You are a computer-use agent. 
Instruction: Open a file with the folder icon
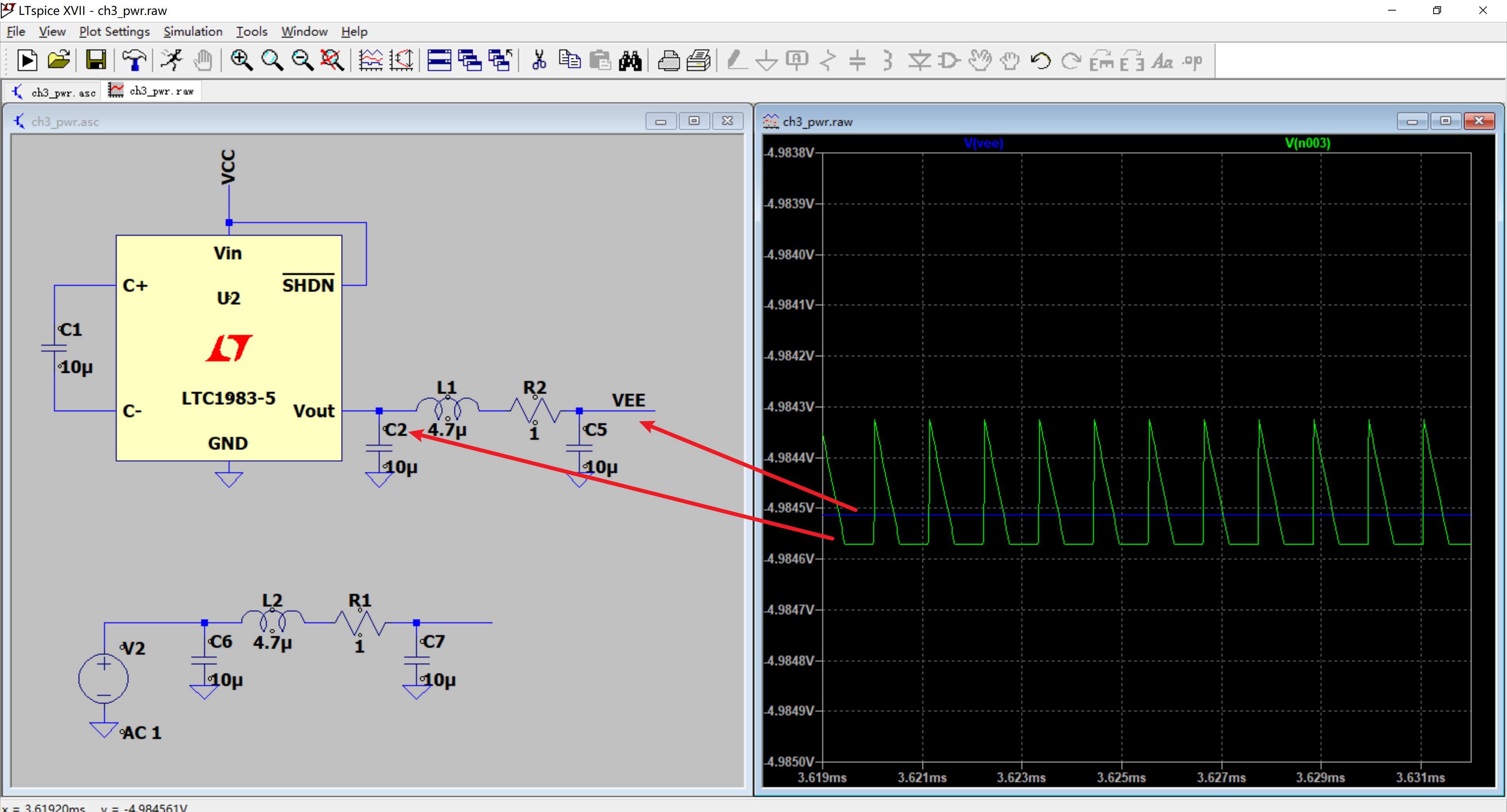coord(58,60)
